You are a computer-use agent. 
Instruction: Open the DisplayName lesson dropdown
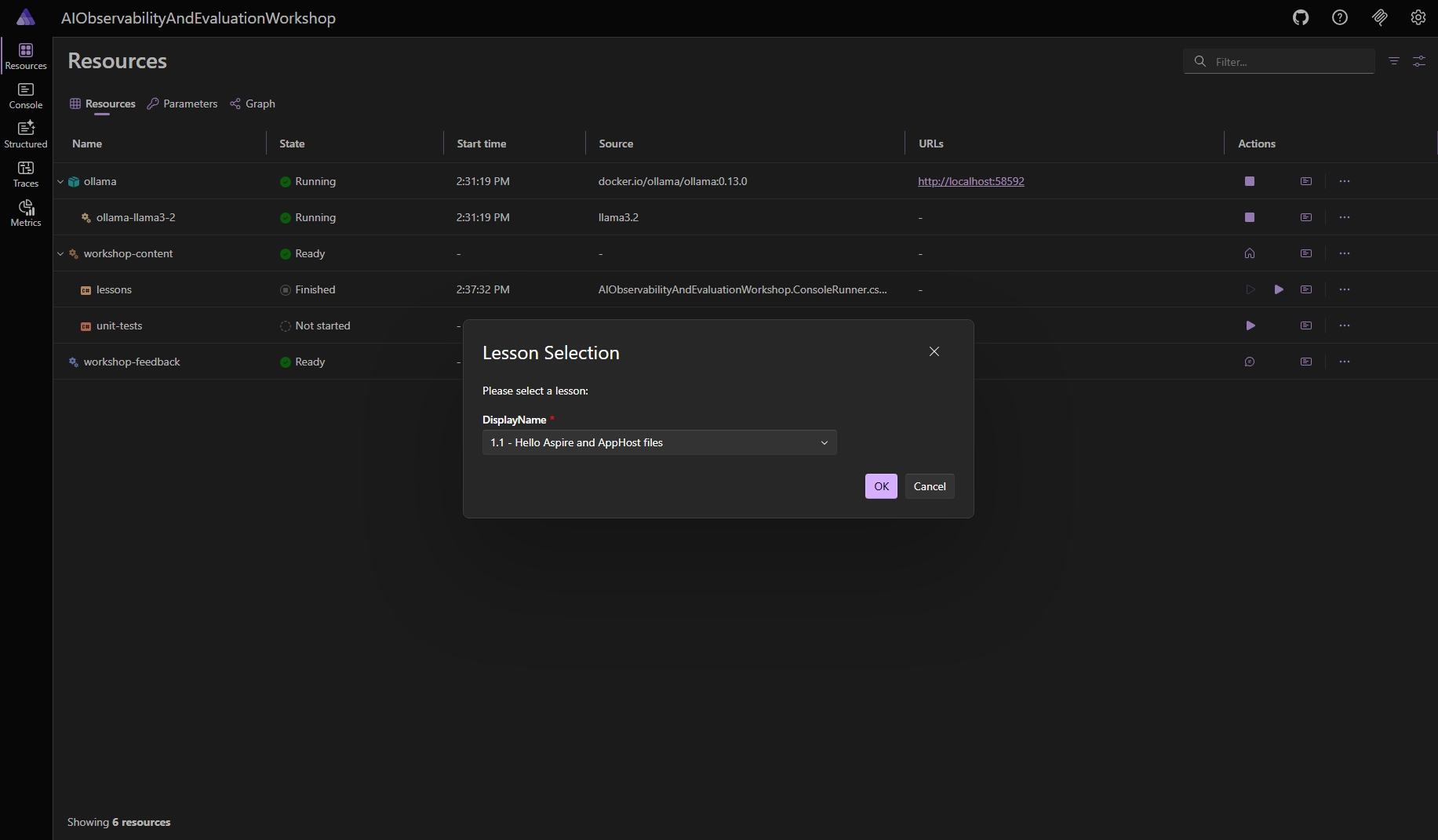tap(659, 442)
